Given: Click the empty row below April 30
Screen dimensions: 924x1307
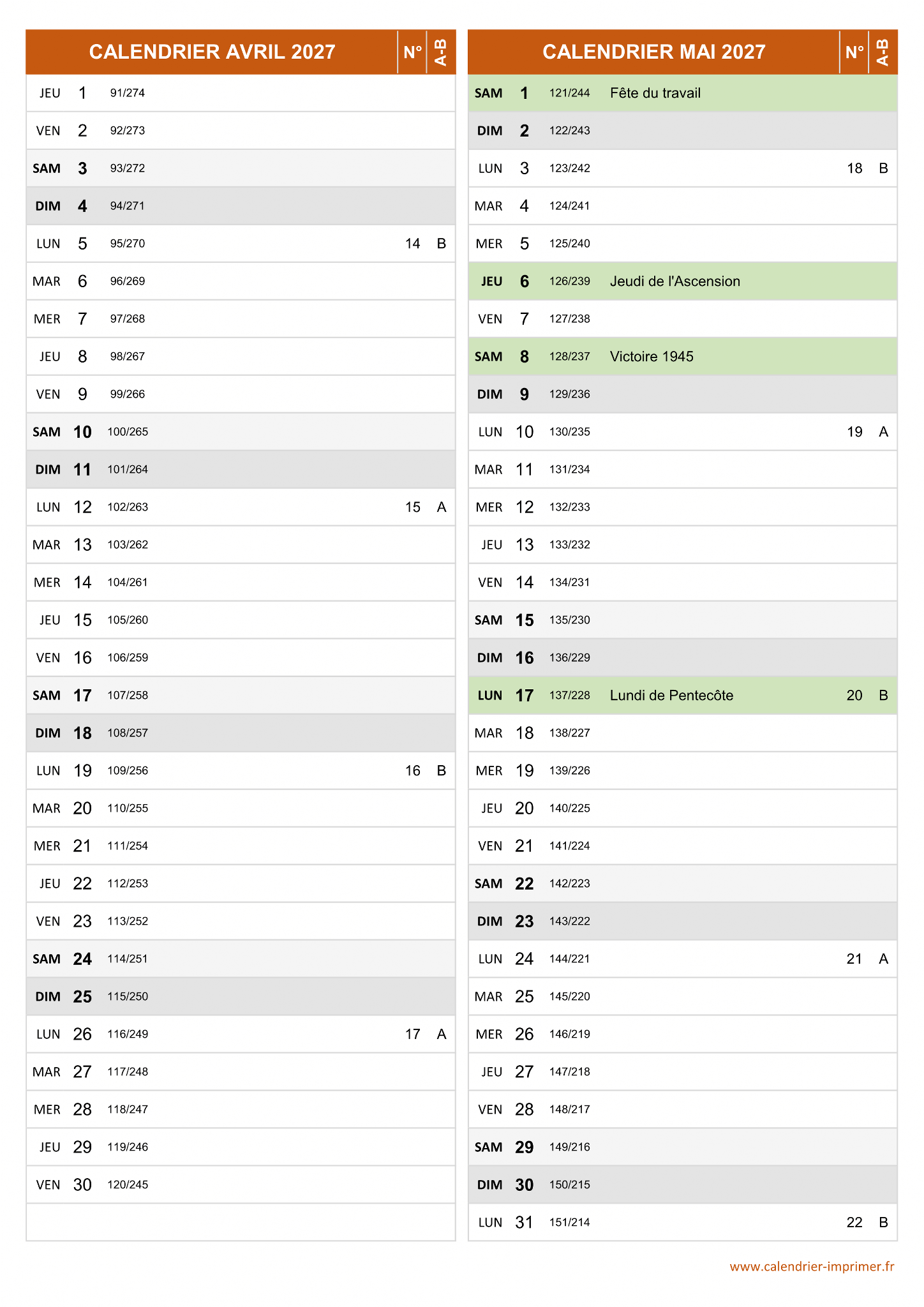Looking at the screenshot, I should point(241,1222).
